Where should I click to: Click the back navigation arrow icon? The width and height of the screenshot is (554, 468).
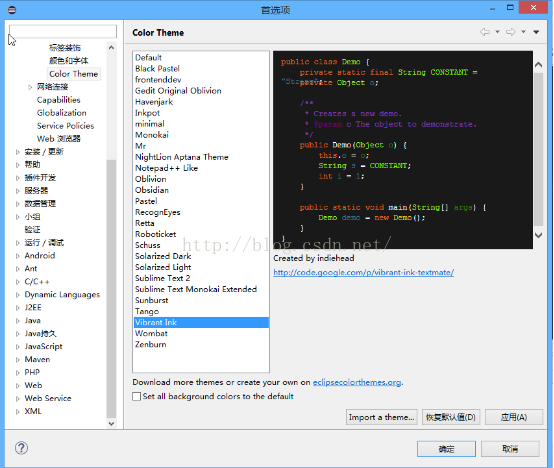[x=484, y=32]
